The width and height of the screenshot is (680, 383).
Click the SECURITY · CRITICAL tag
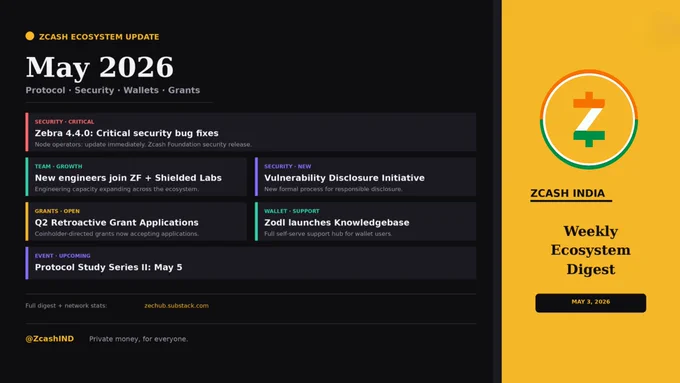(x=64, y=122)
